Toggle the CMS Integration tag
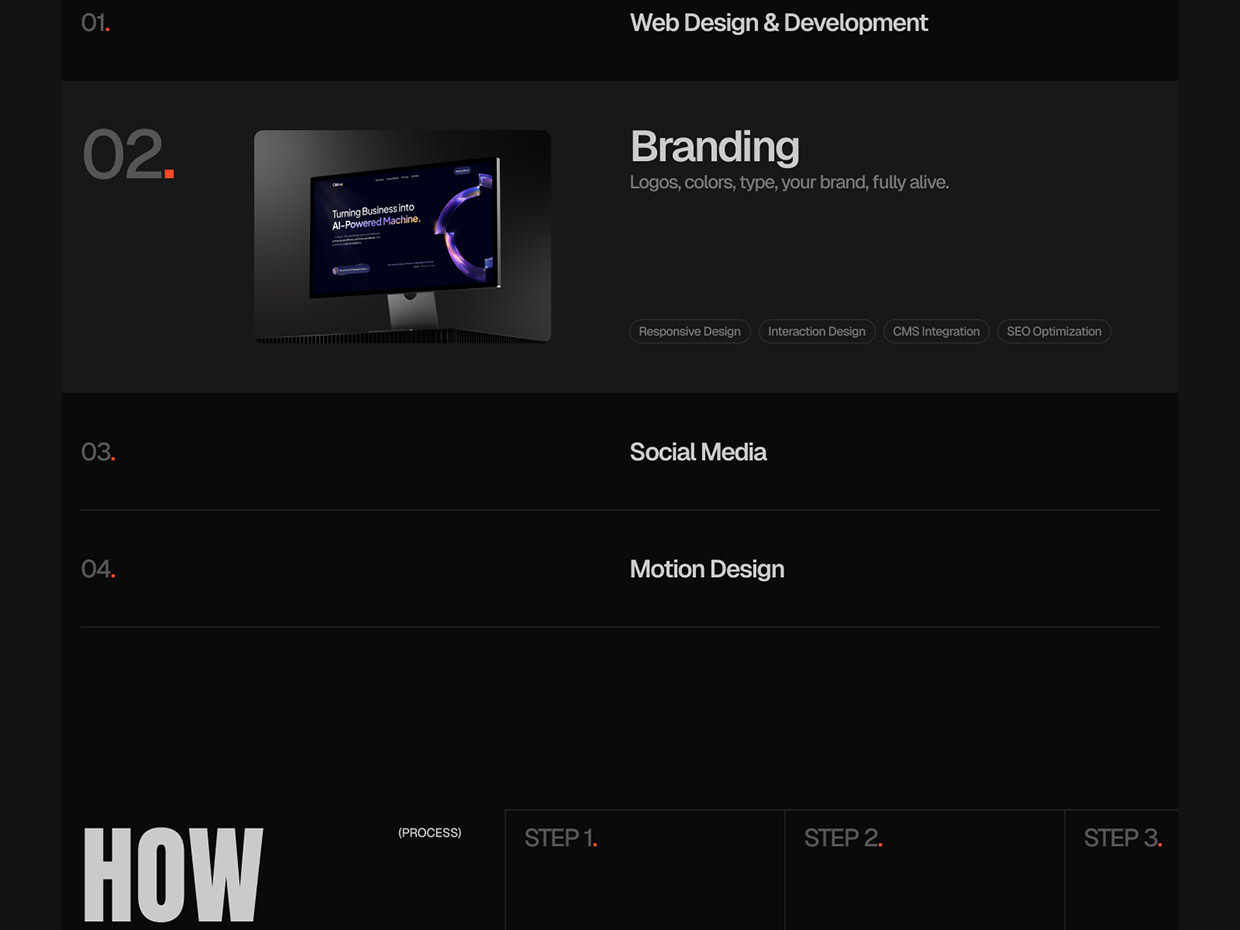The width and height of the screenshot is (1240, 930). pyautogui.click(x=936, y=331)
